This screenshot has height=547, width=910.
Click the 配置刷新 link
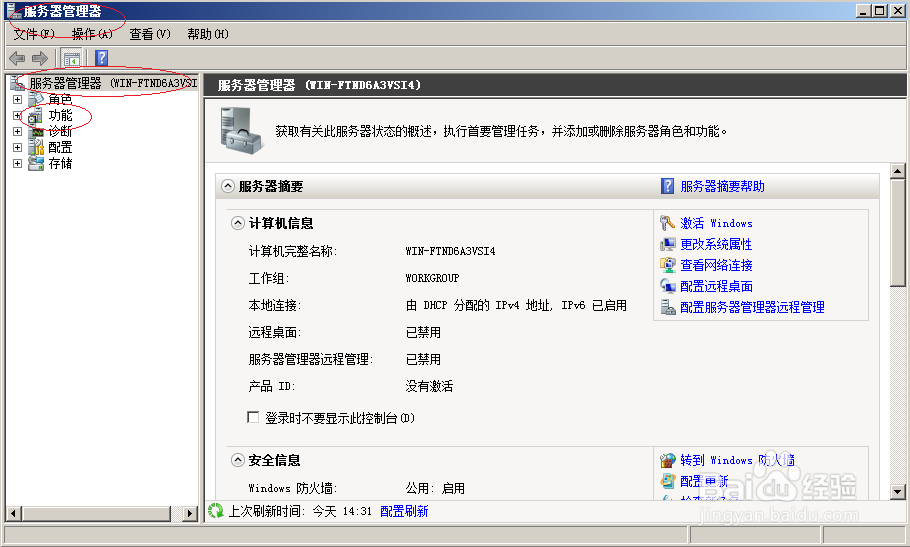pos(404,511)
